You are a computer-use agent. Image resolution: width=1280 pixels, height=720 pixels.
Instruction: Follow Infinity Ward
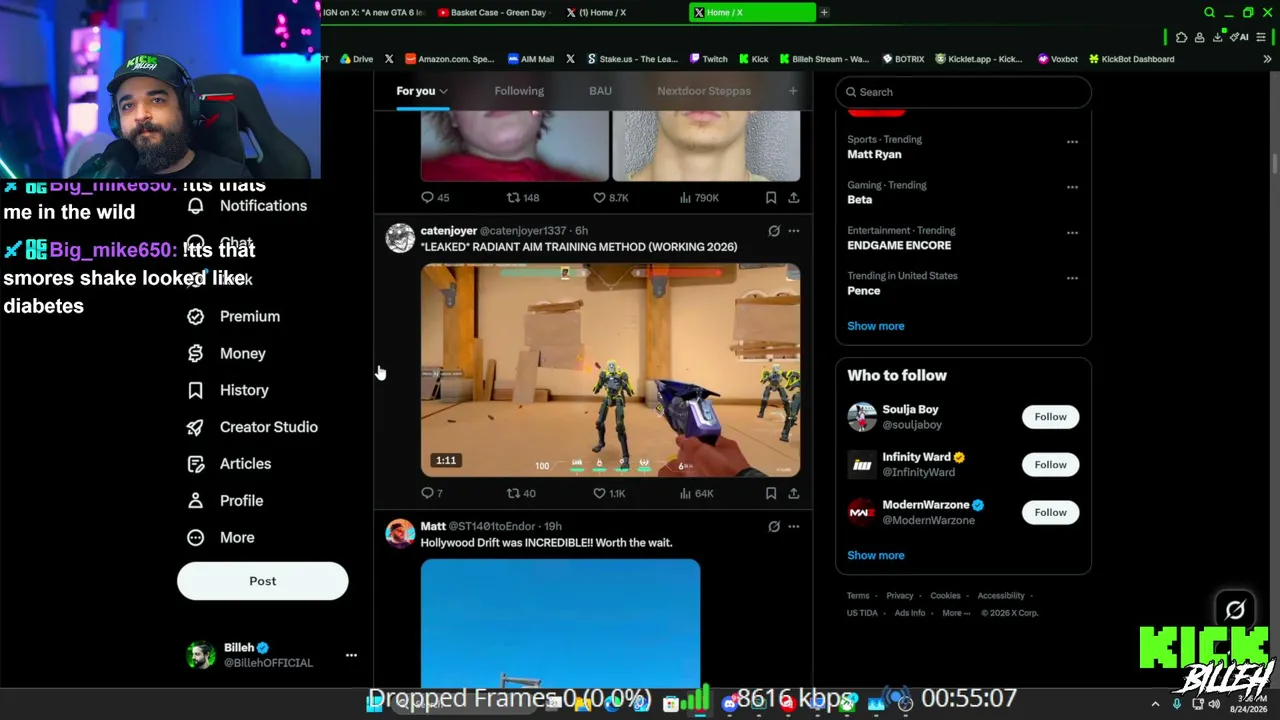pos(1050,465)
